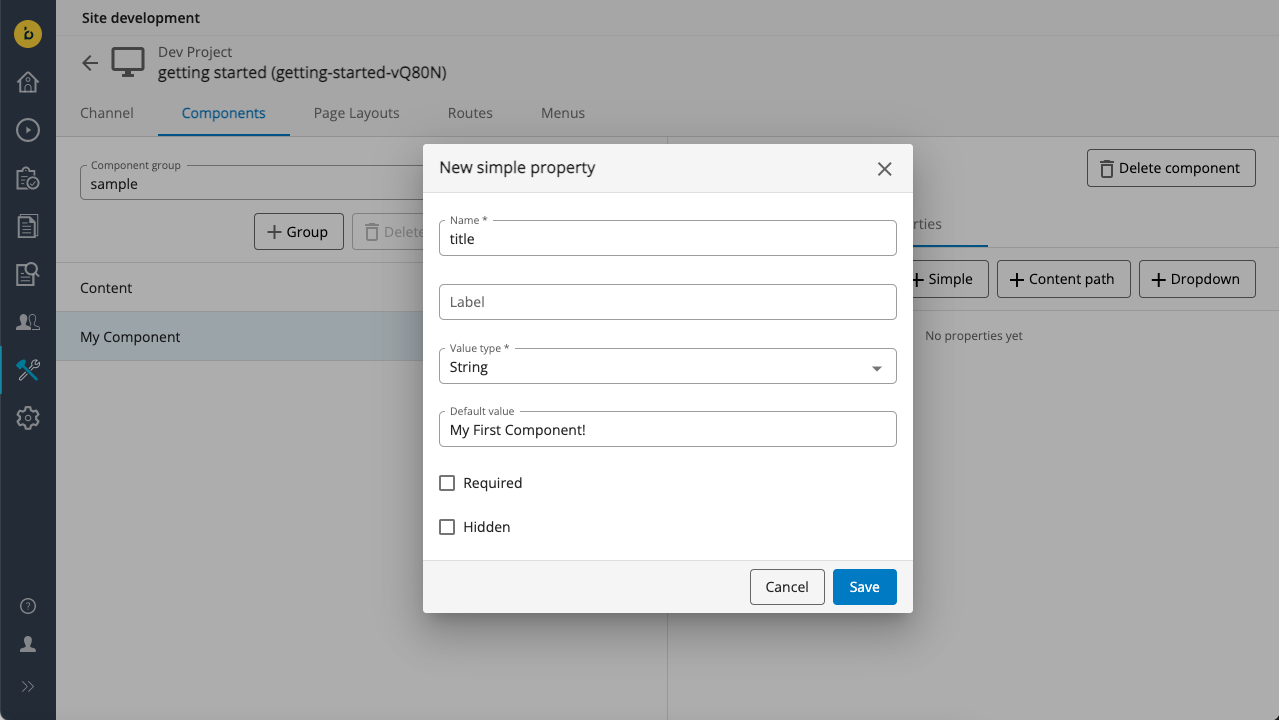Click the Cancel button

(787, 587)
